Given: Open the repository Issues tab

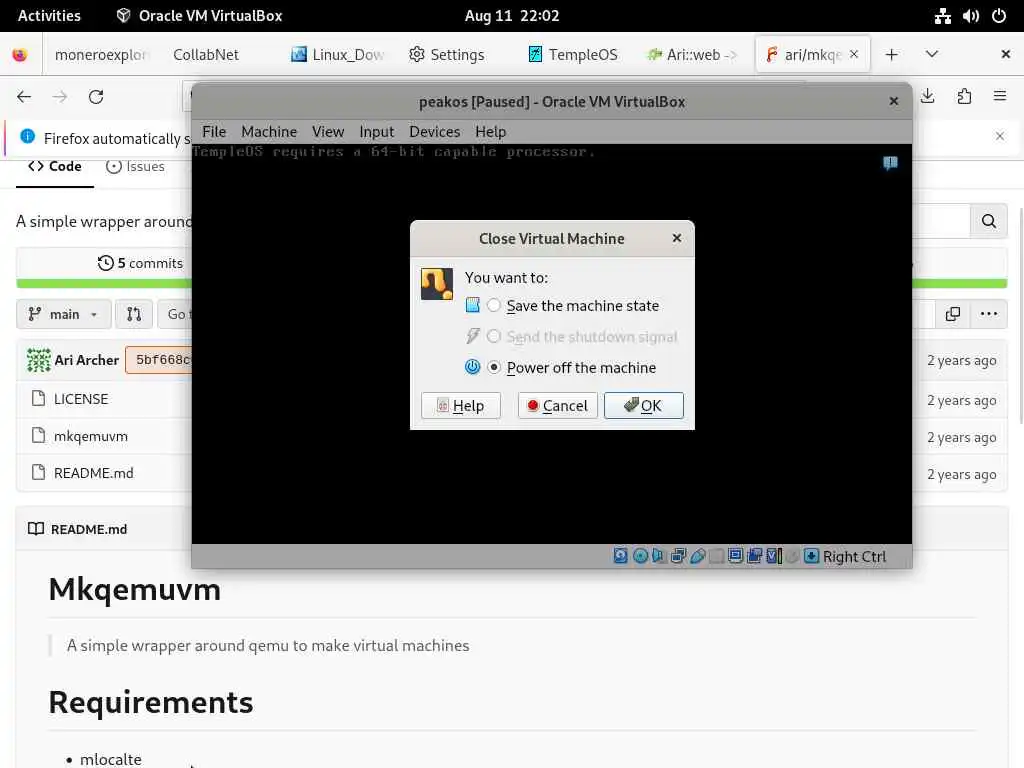Looking at the screenshot, I should 135,167.
